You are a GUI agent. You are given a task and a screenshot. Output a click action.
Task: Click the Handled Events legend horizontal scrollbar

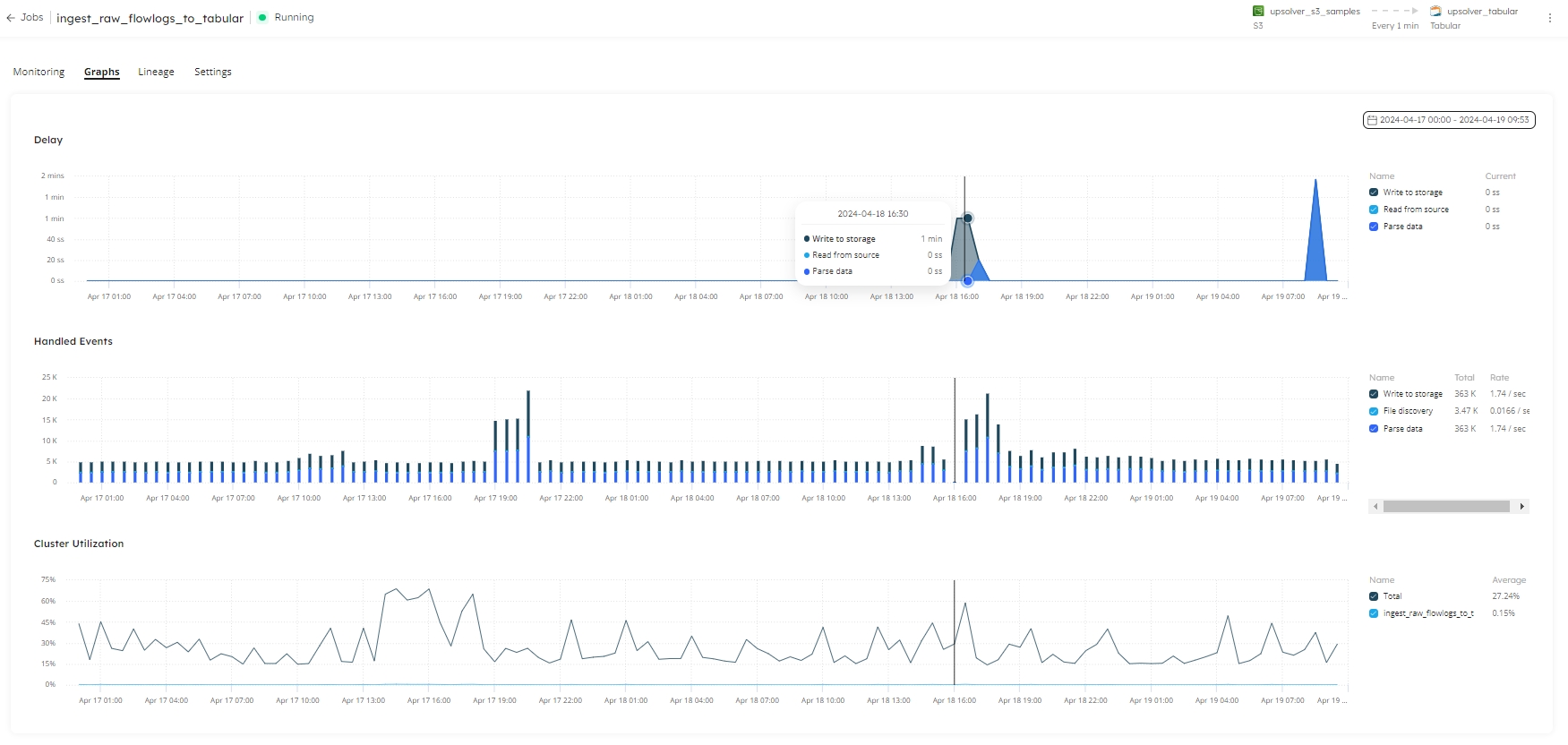(1446, 507)
